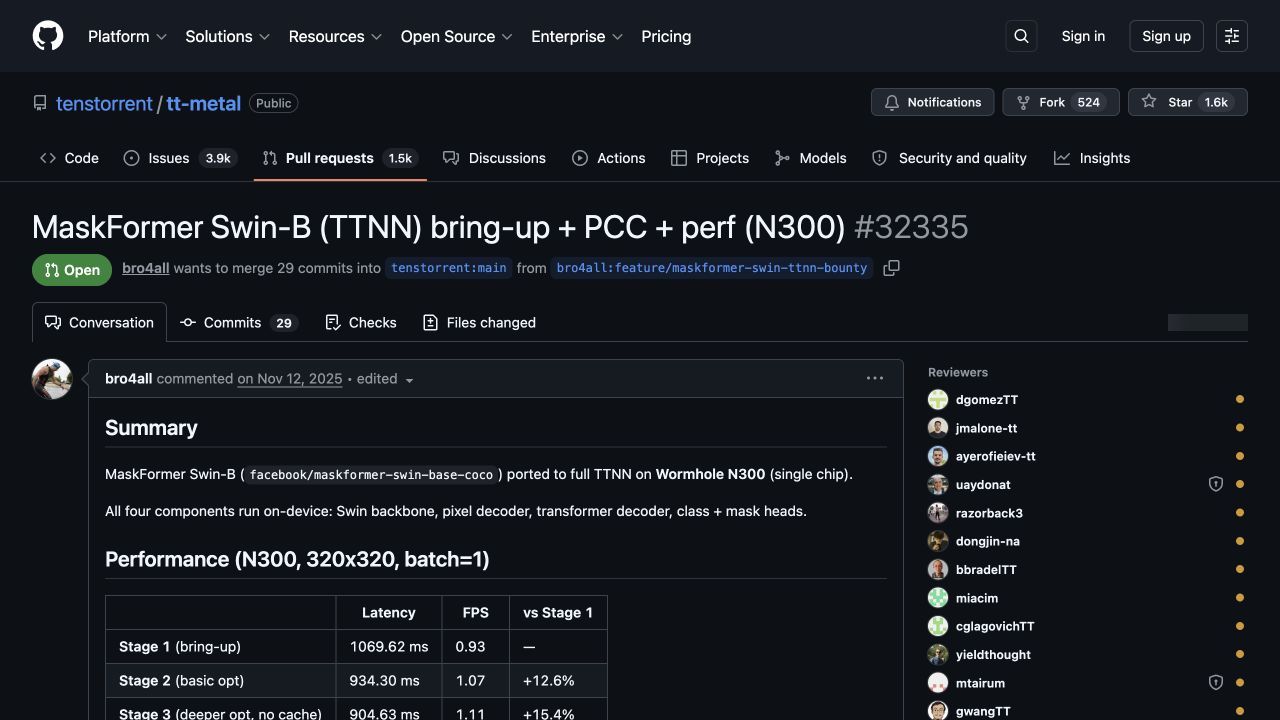This screenshot has width=1280, height=720.
Task: Open the Pull requests tab
Action: point(340,158)
